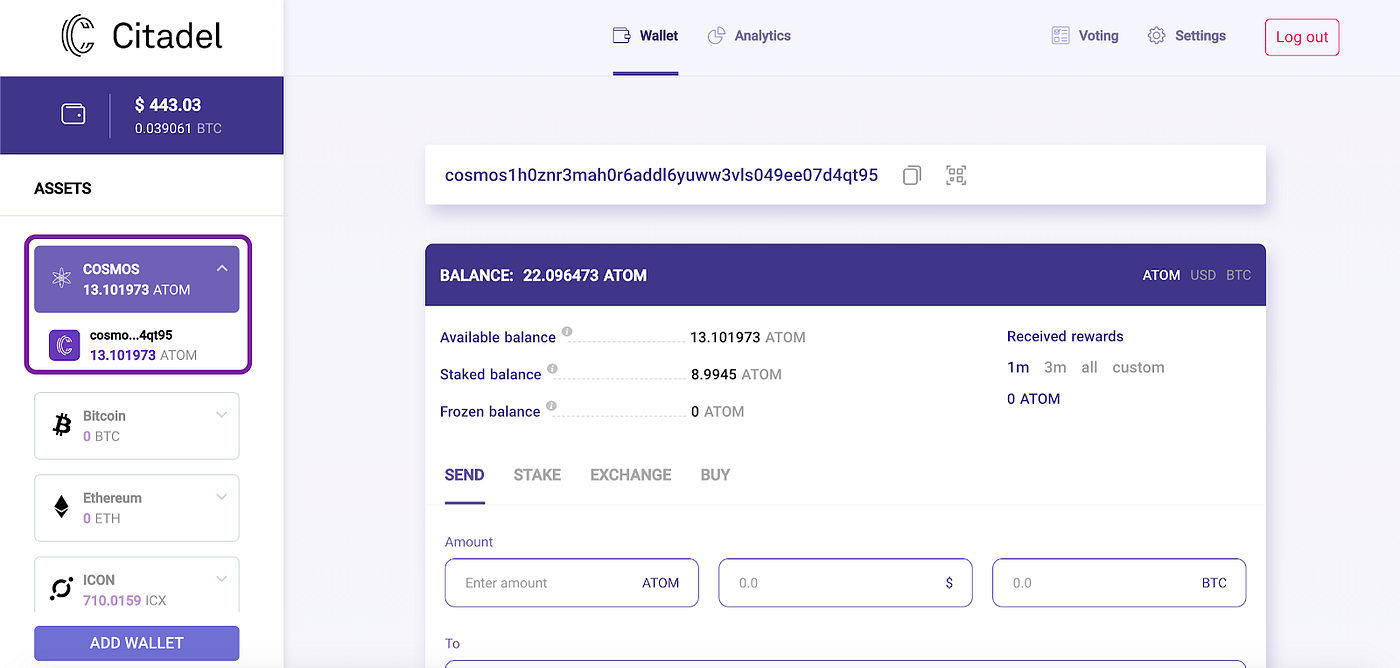Select the 3m rewards period
The image size is (1400, 668).
[1055, 367]
